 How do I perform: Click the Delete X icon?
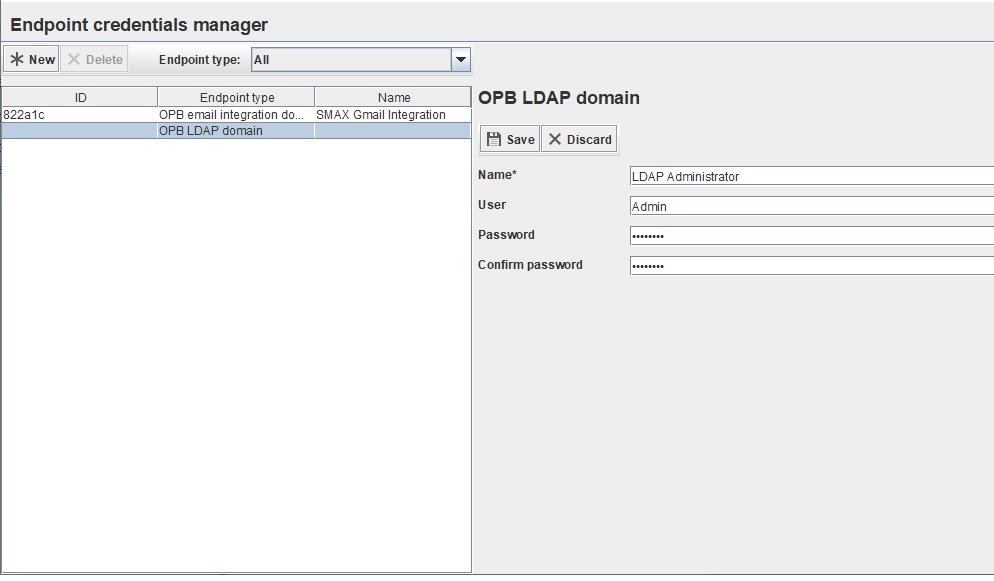click(74, 58)
